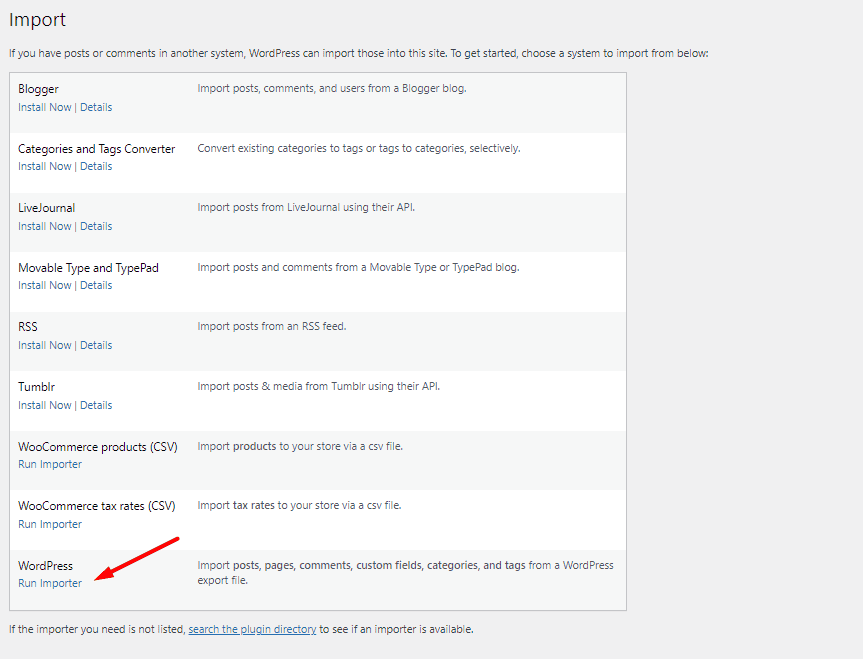Open Details for the RSS importer
This screenshot has width=863, height=659.
click(96, 345)
